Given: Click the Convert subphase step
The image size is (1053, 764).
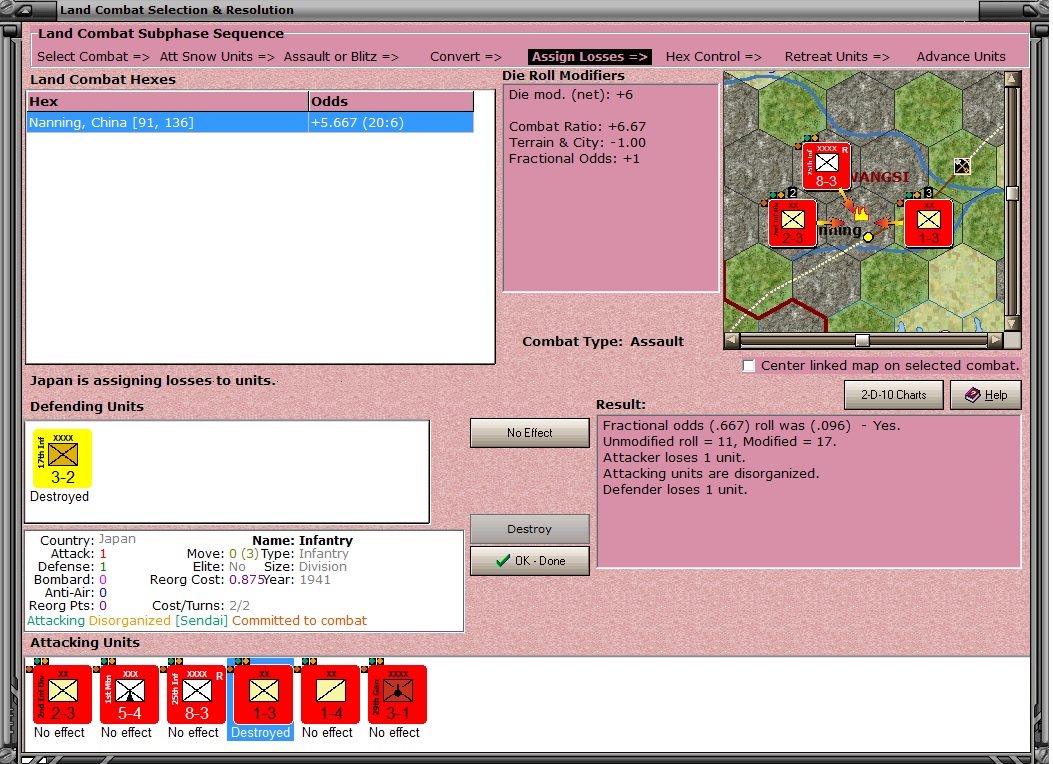Looking at the screenshot, I should point(465,56).
